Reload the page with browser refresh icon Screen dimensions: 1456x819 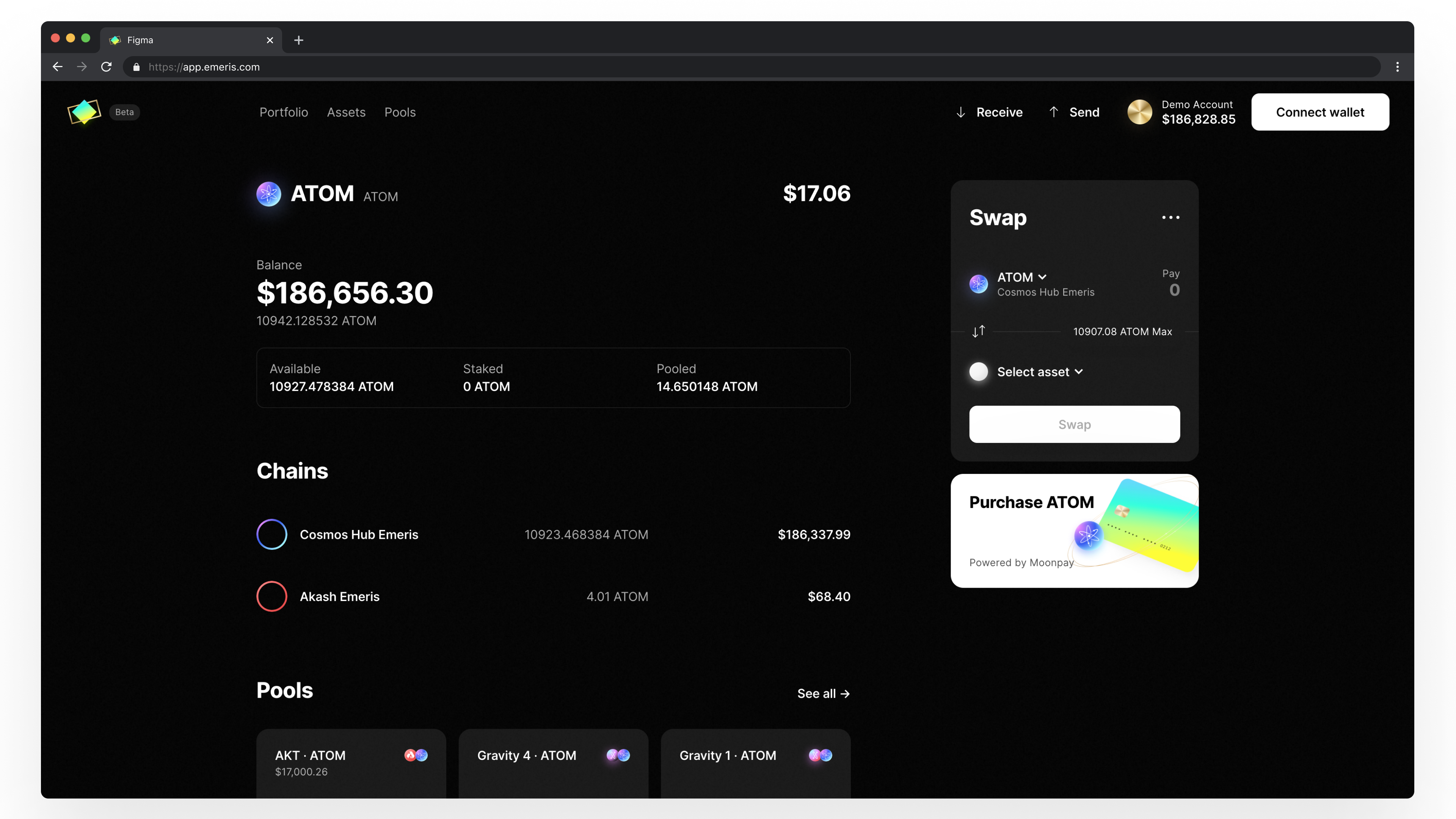point(106,67)
